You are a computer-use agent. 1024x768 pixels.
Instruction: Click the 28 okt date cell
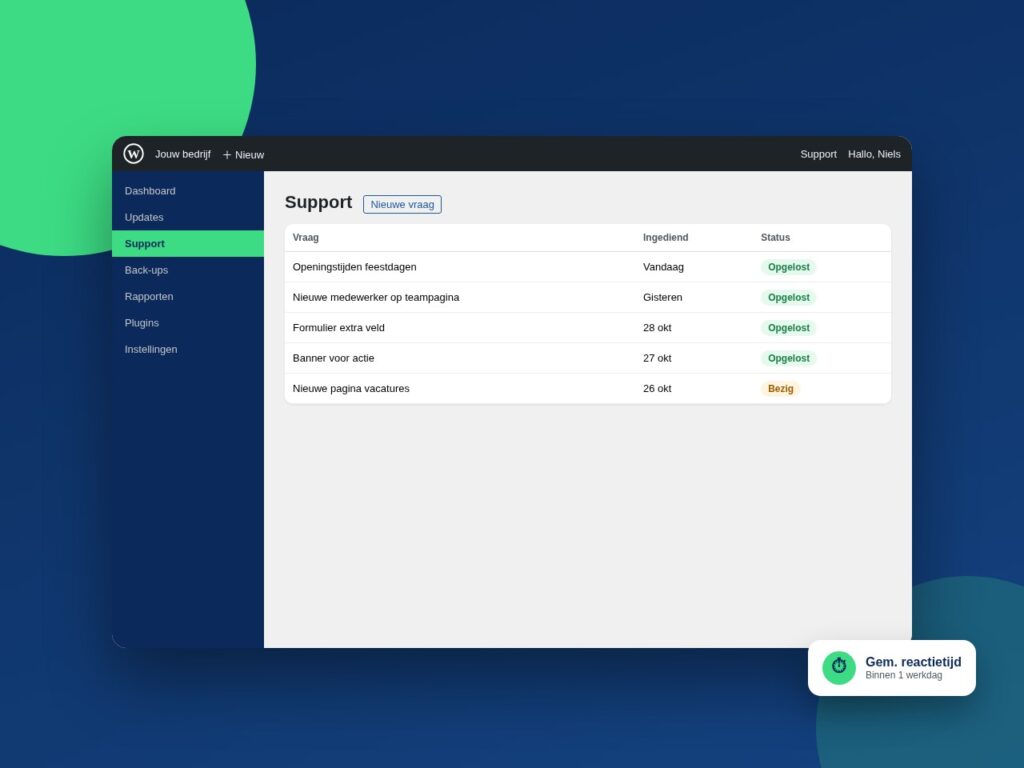click(x=657, y=328)
